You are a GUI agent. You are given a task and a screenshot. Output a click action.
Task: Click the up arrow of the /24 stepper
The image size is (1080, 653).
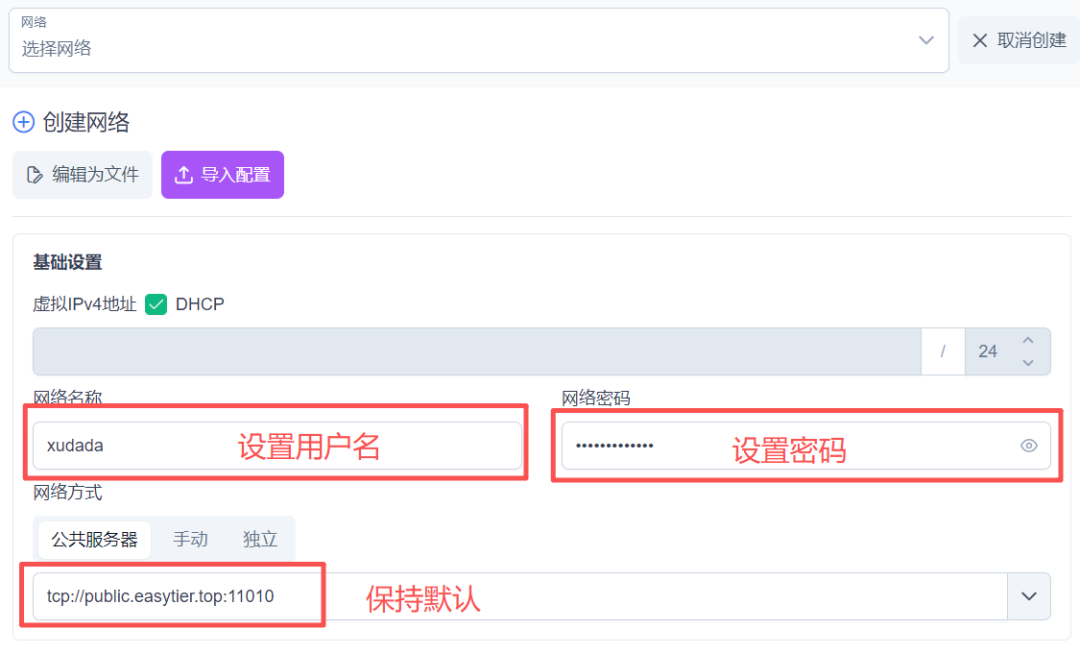point(1028,341)
